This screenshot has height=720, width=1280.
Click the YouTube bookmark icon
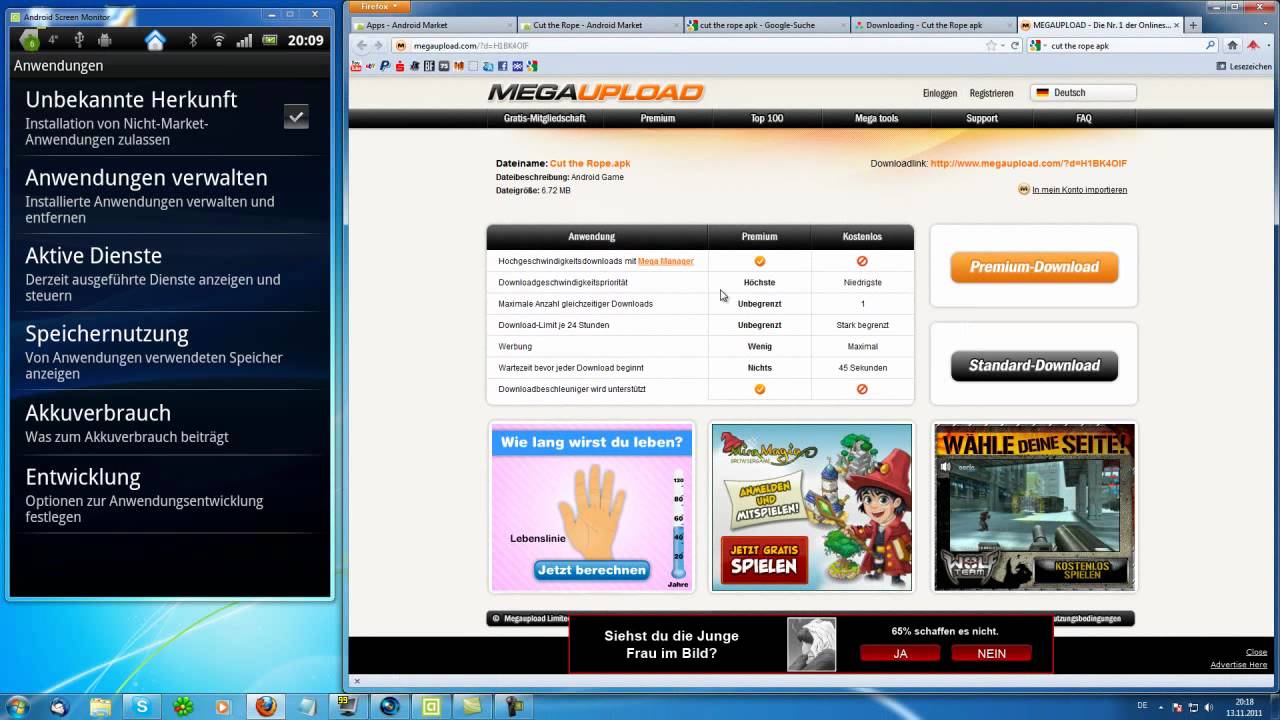(x=355, y=66)
